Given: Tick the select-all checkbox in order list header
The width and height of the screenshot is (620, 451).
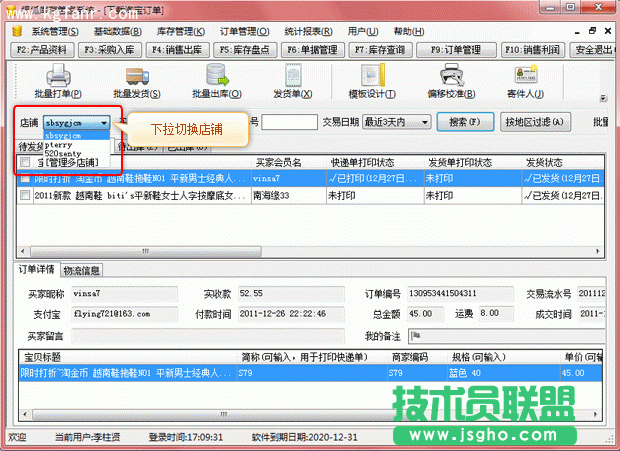Looking at the screenshot, I should click(x=25, y=162).
